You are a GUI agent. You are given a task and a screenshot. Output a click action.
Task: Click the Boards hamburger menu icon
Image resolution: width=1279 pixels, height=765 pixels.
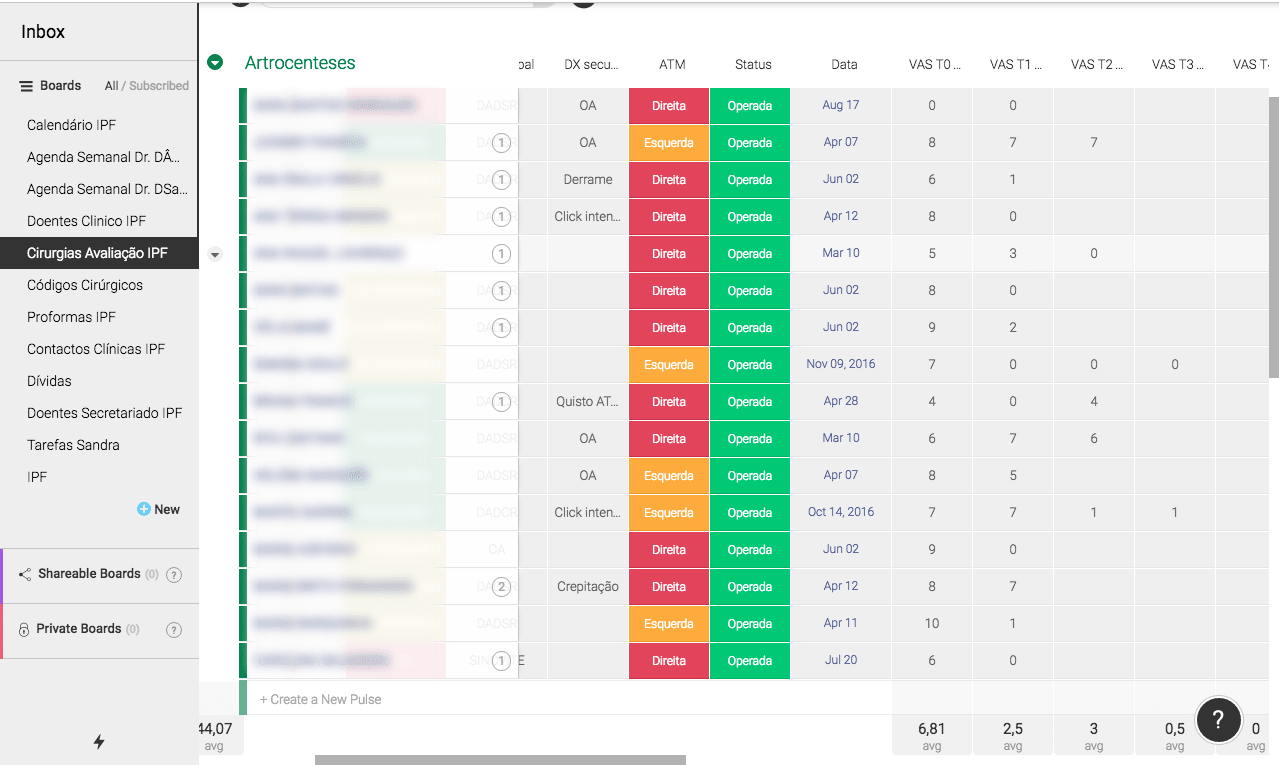click(27, 86)
